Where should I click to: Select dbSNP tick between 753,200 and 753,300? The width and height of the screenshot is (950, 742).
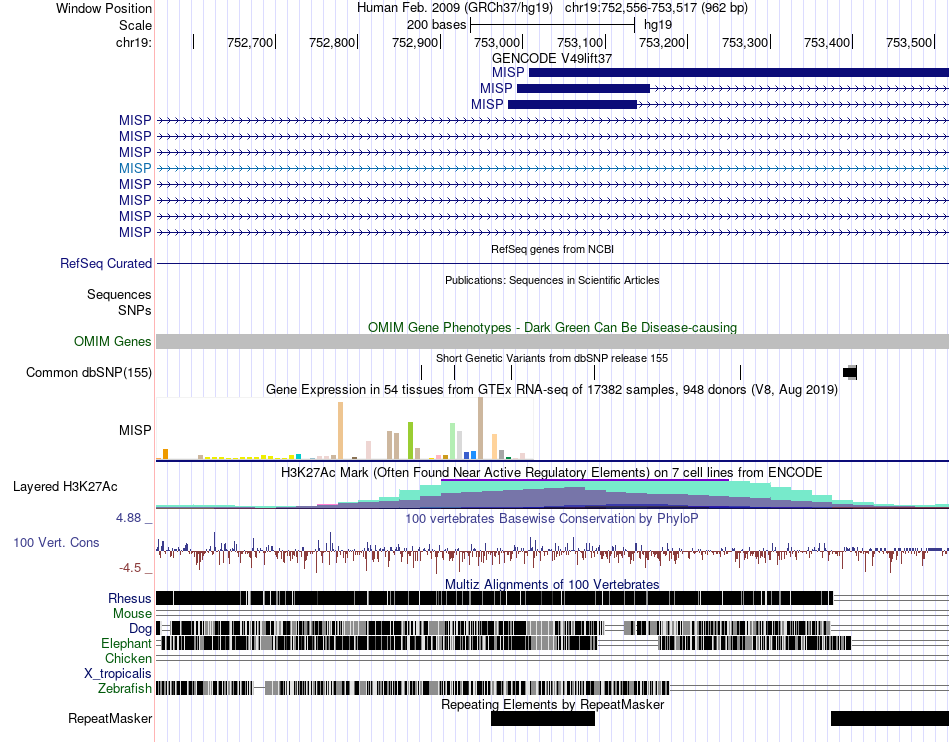740,373
